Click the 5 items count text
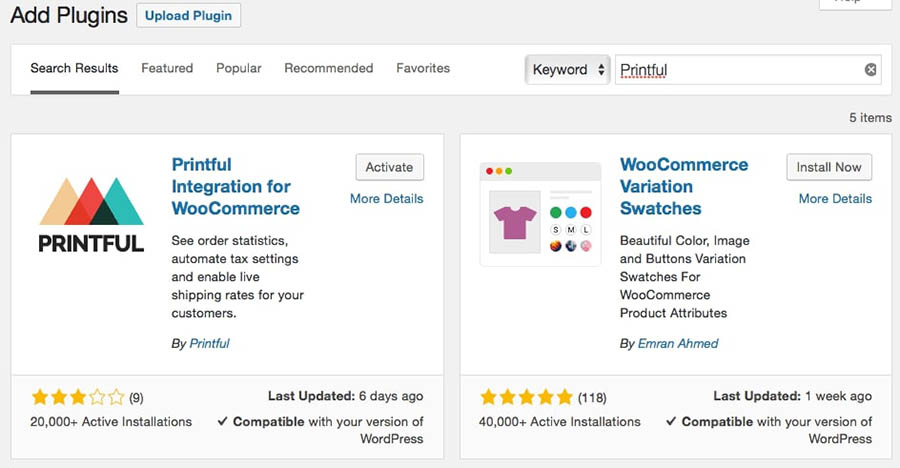Image resolution: width=900 pixels, height=468 pixels. pos(870,118)
